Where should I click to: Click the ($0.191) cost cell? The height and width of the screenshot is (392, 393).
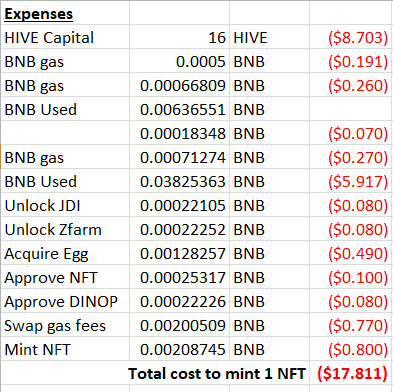click(x=350, y=61)
